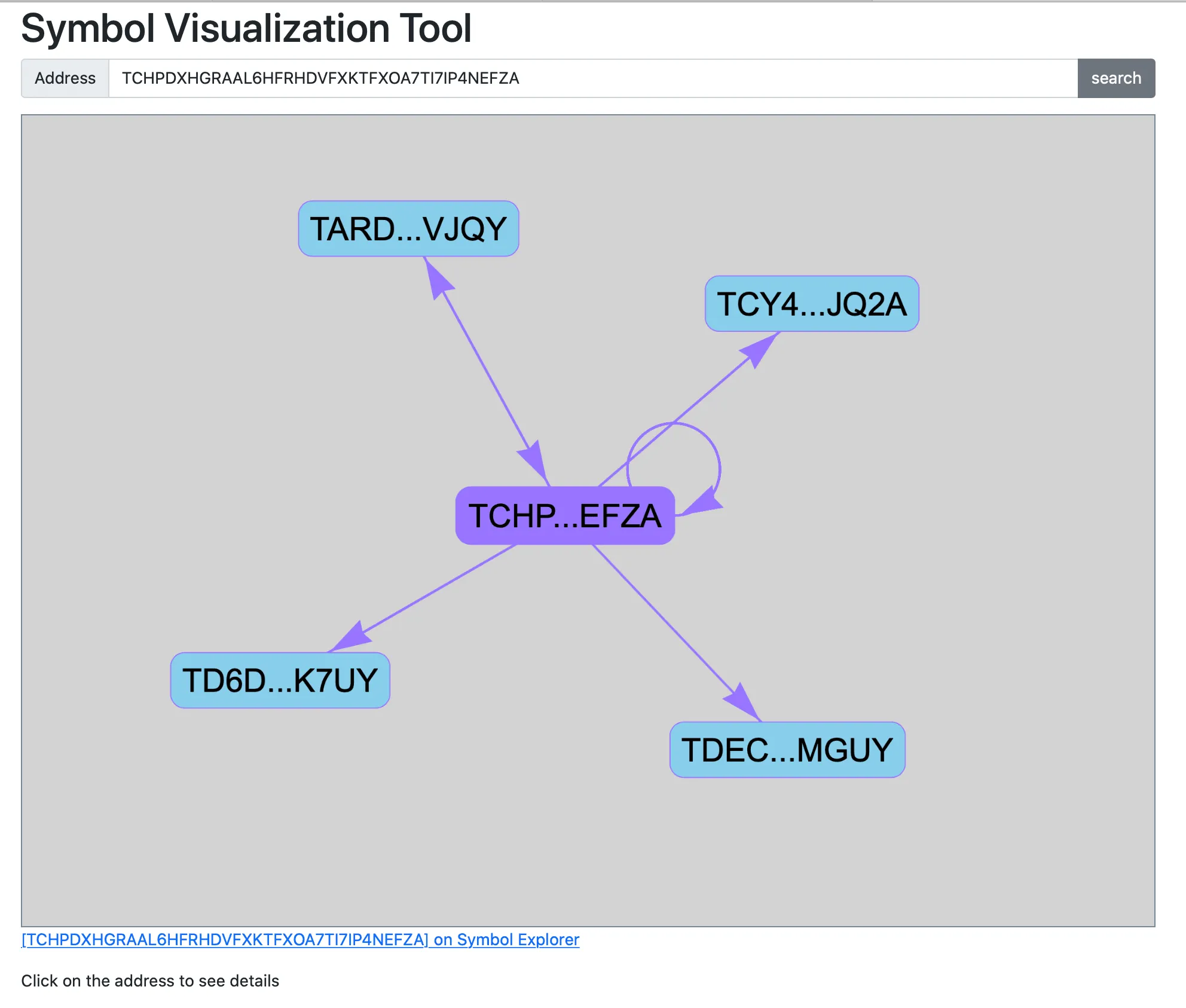Click the central TCHP...EFZA node

pyautogui.click(x=565, y=516)
